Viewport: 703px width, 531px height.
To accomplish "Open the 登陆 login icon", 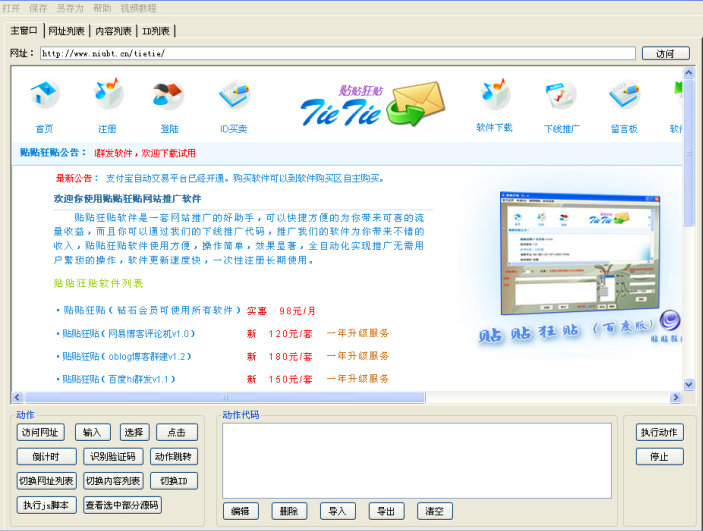I will click(168, 97).
